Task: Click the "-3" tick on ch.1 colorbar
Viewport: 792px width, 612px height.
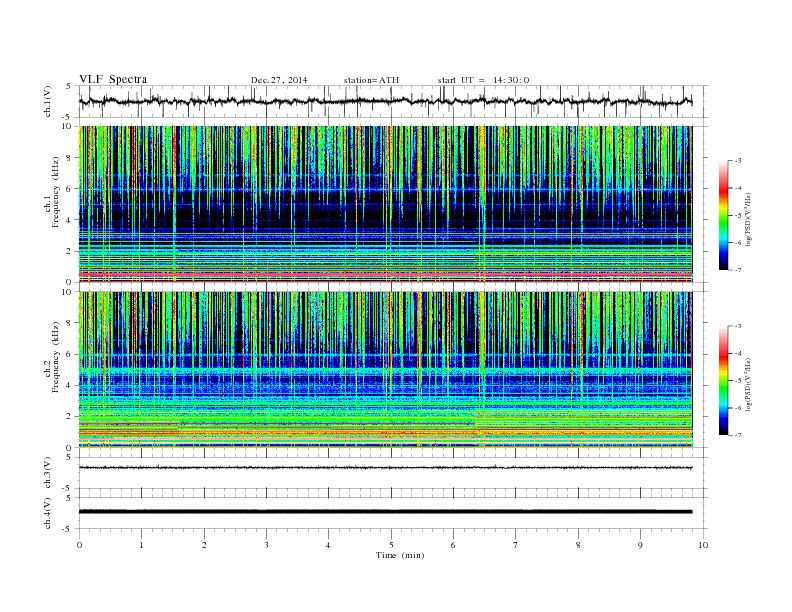Action: pyautogui.click(x=737, y=161)
